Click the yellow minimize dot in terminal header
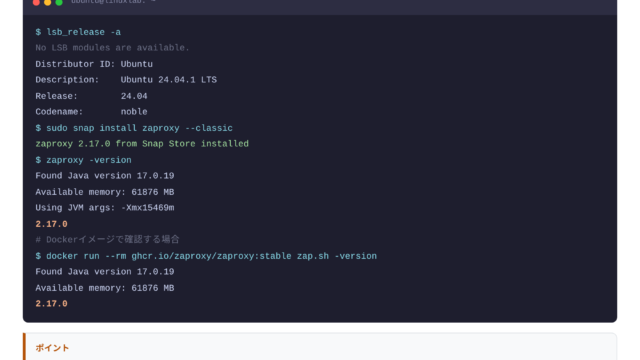The width and height of the screenshot is (640, 360). (x=47, y=2)
